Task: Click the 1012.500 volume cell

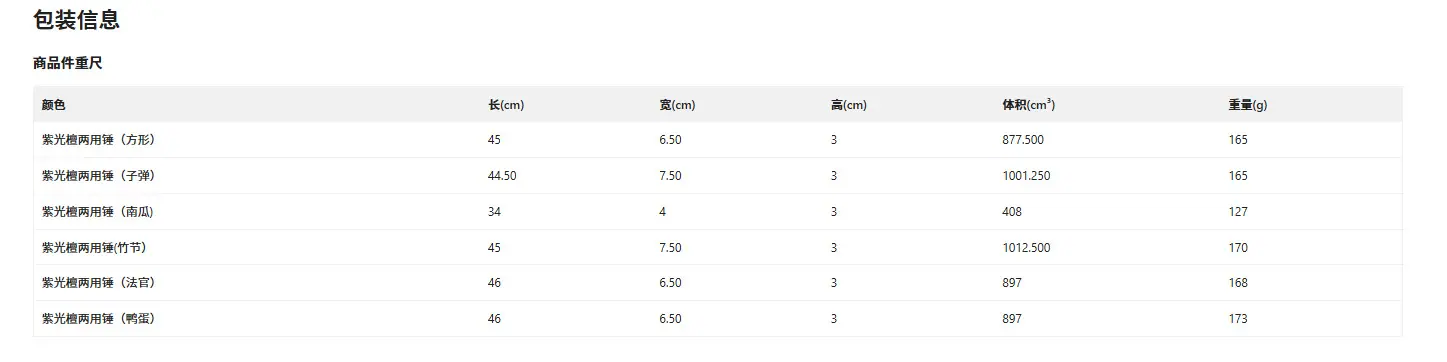Action: pos(1026,248)
